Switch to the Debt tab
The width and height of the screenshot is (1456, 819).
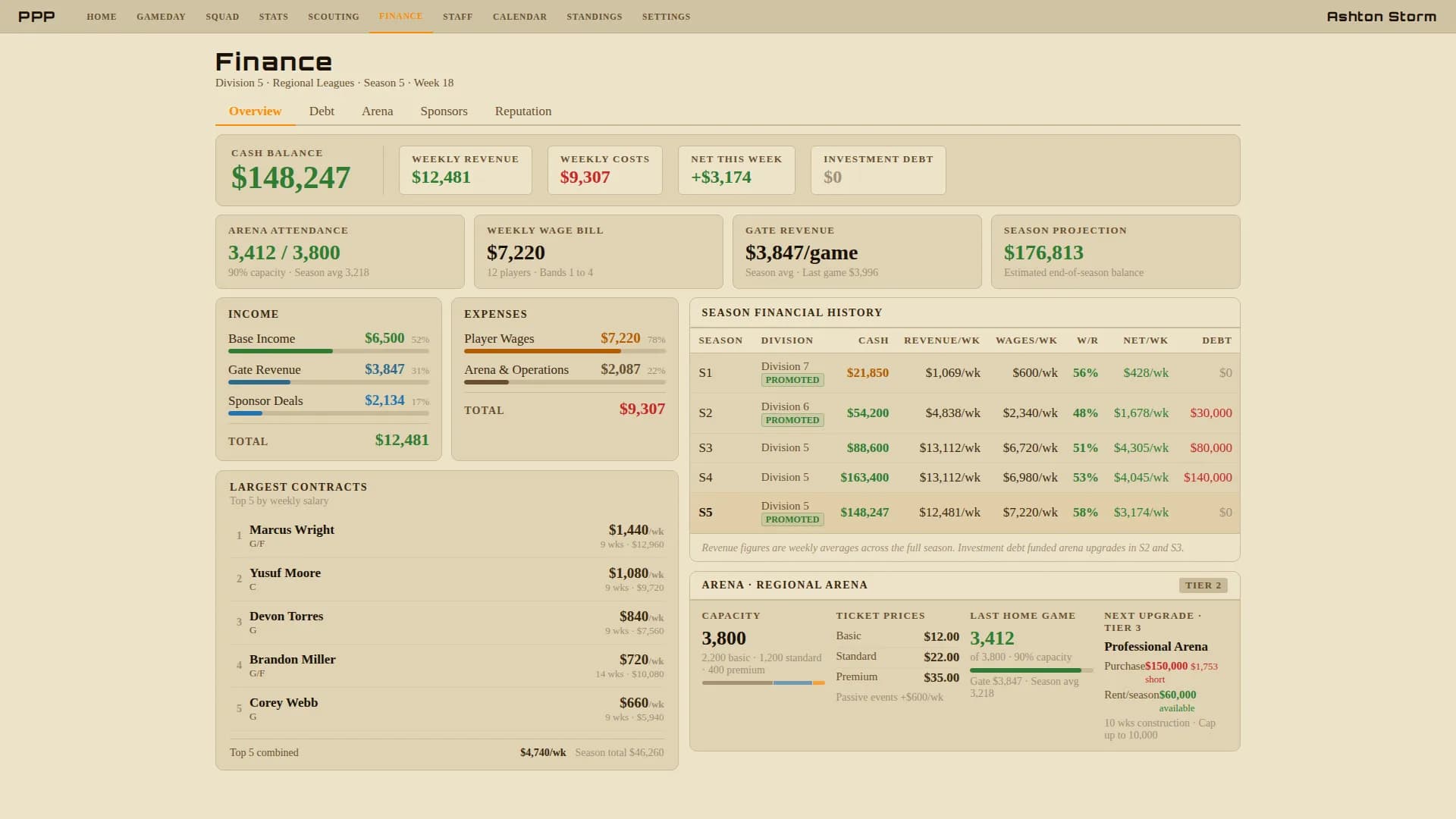point(322,111)
